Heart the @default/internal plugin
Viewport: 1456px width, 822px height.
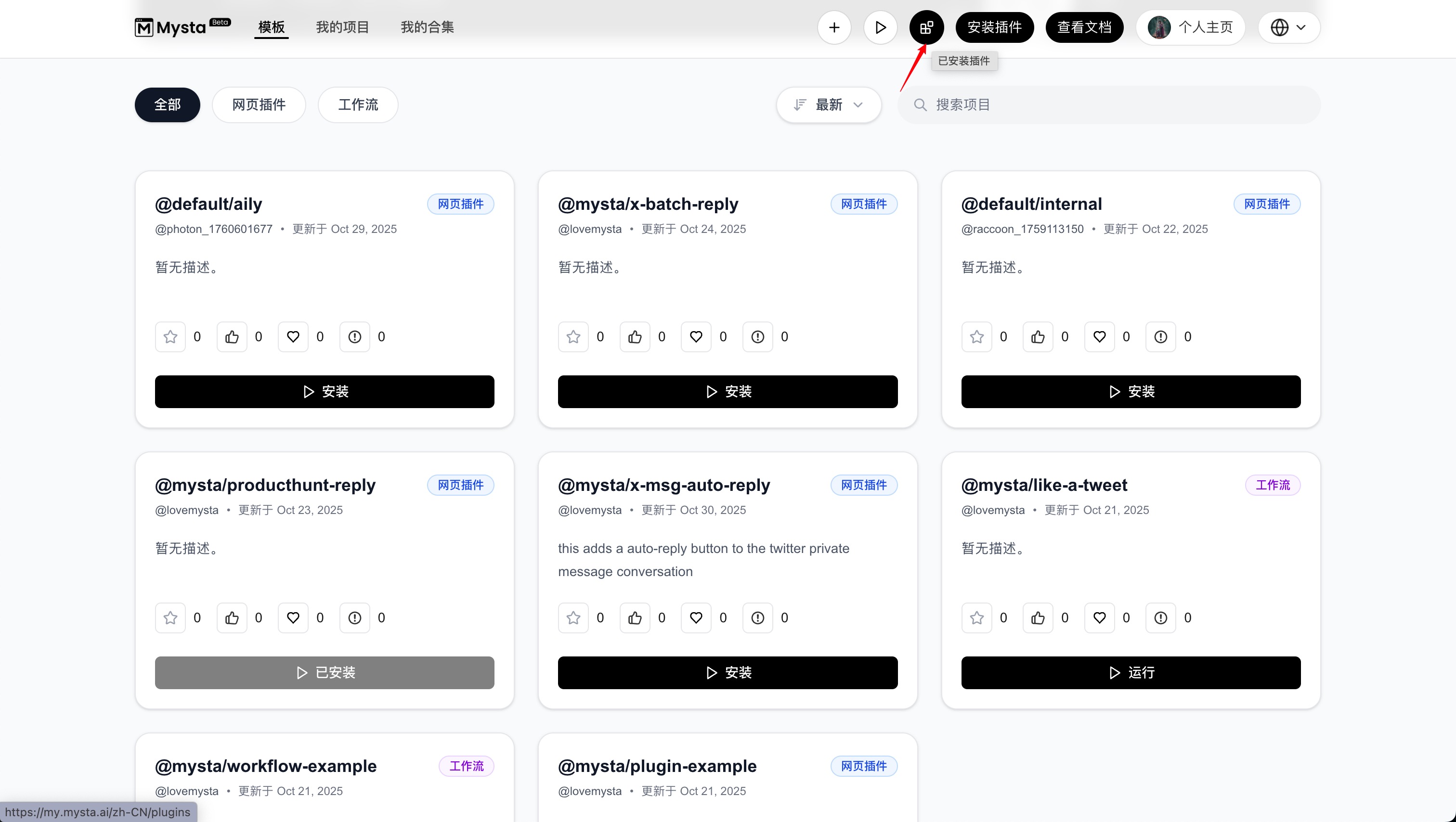coord(1099,337)
